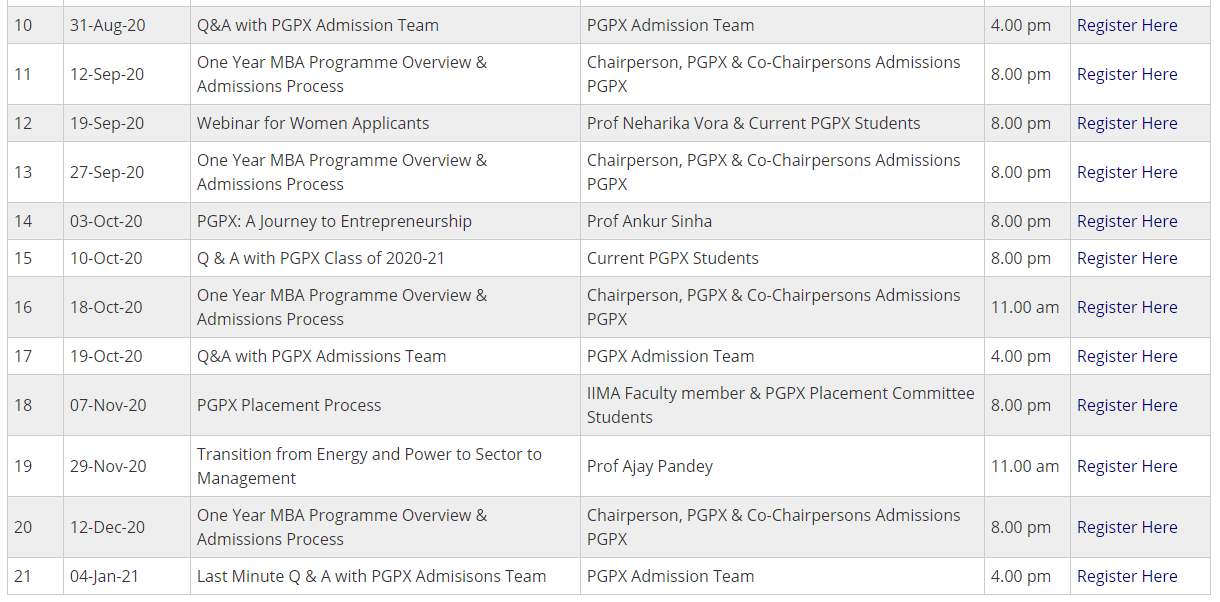Register for the PGPX Placement Process session

[x=1127, y=405]
